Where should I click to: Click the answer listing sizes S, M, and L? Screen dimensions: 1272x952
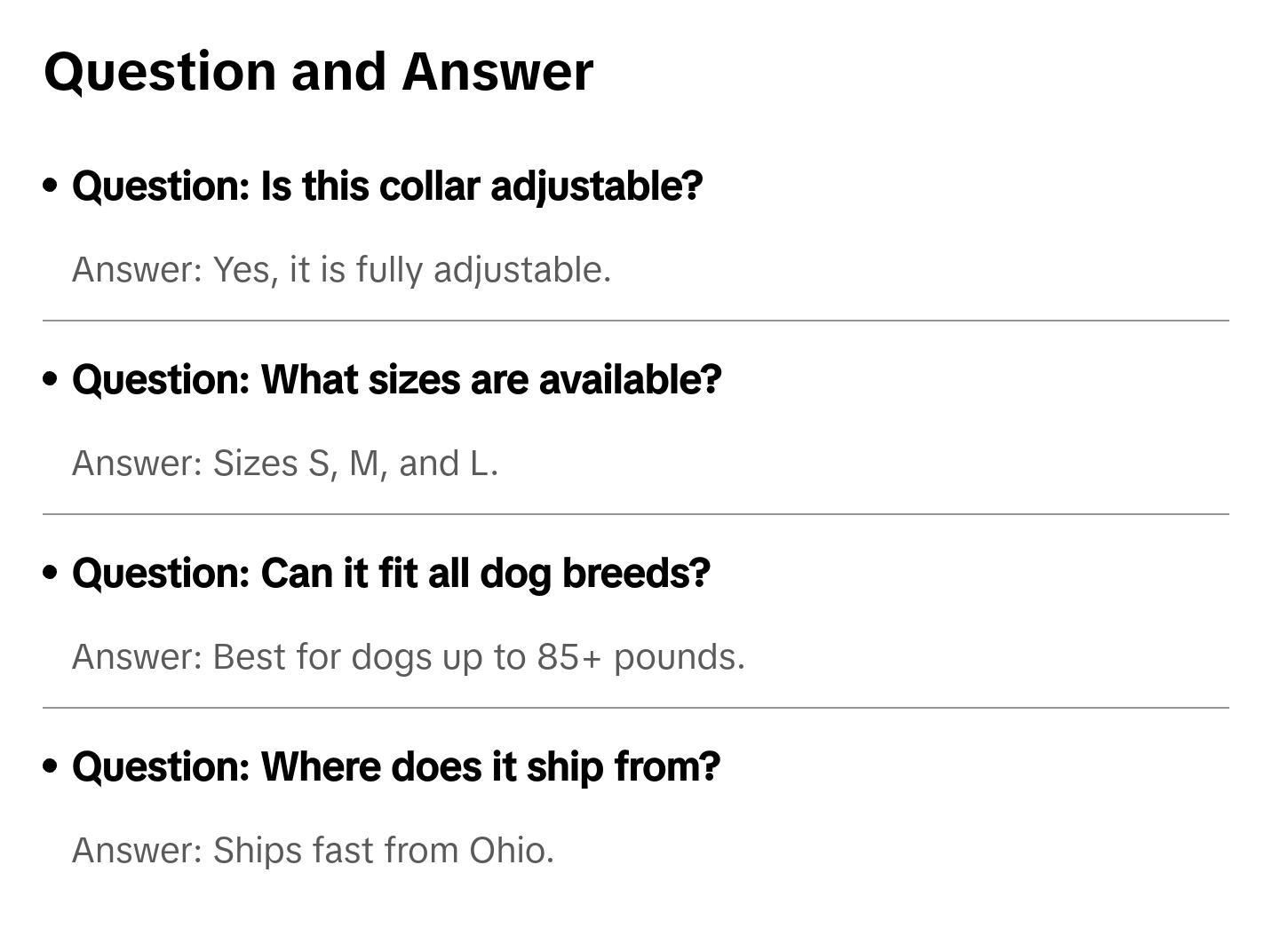[285, 464]
